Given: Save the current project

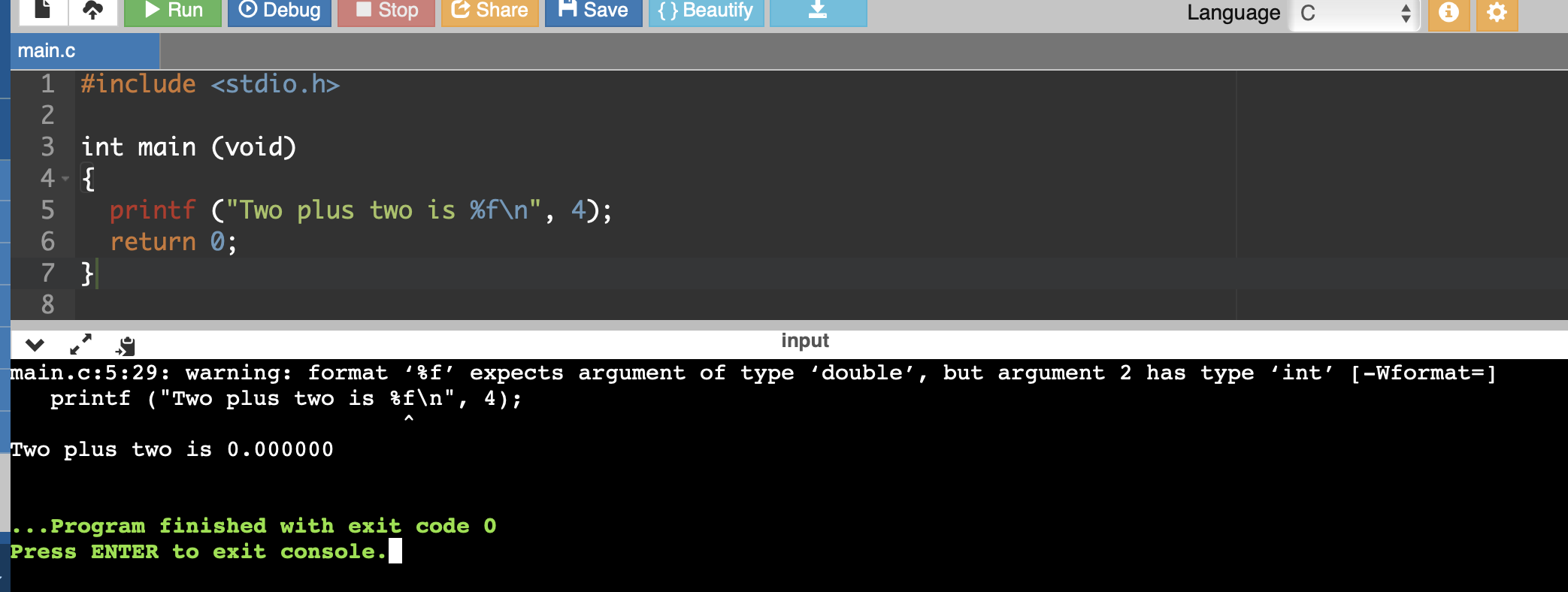Looking at the screenshot, I should (593, 11).
